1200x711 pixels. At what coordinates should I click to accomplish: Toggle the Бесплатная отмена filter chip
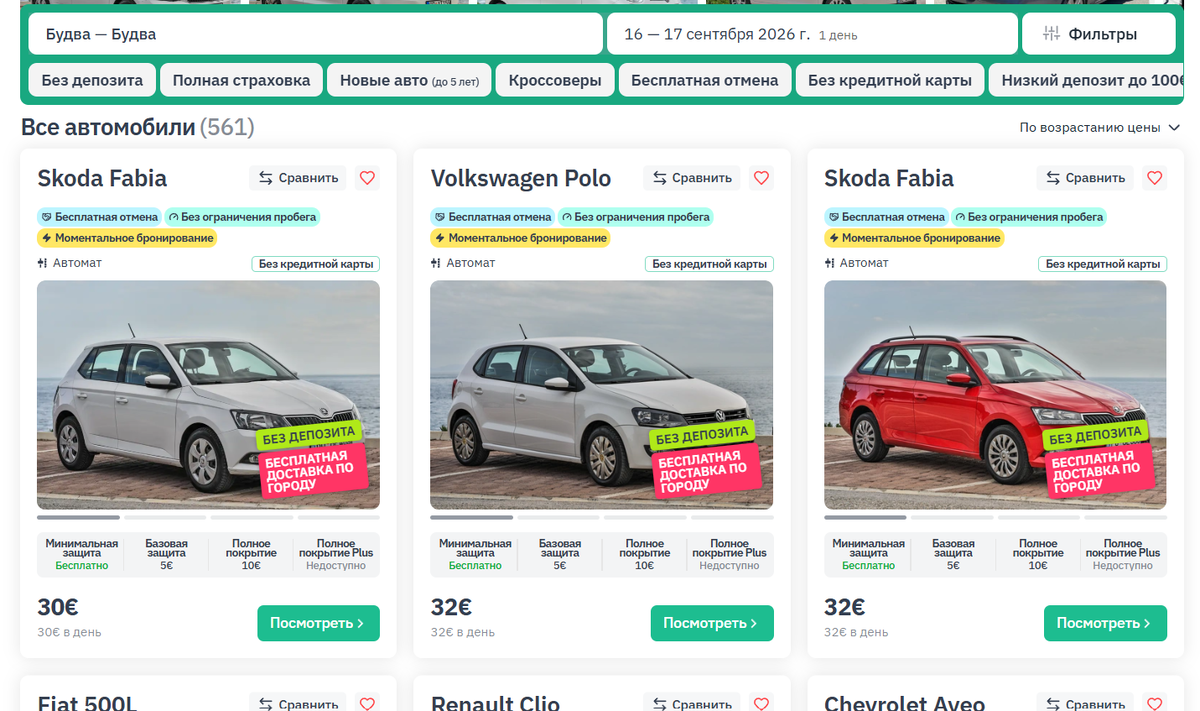(x=705, y=80)
